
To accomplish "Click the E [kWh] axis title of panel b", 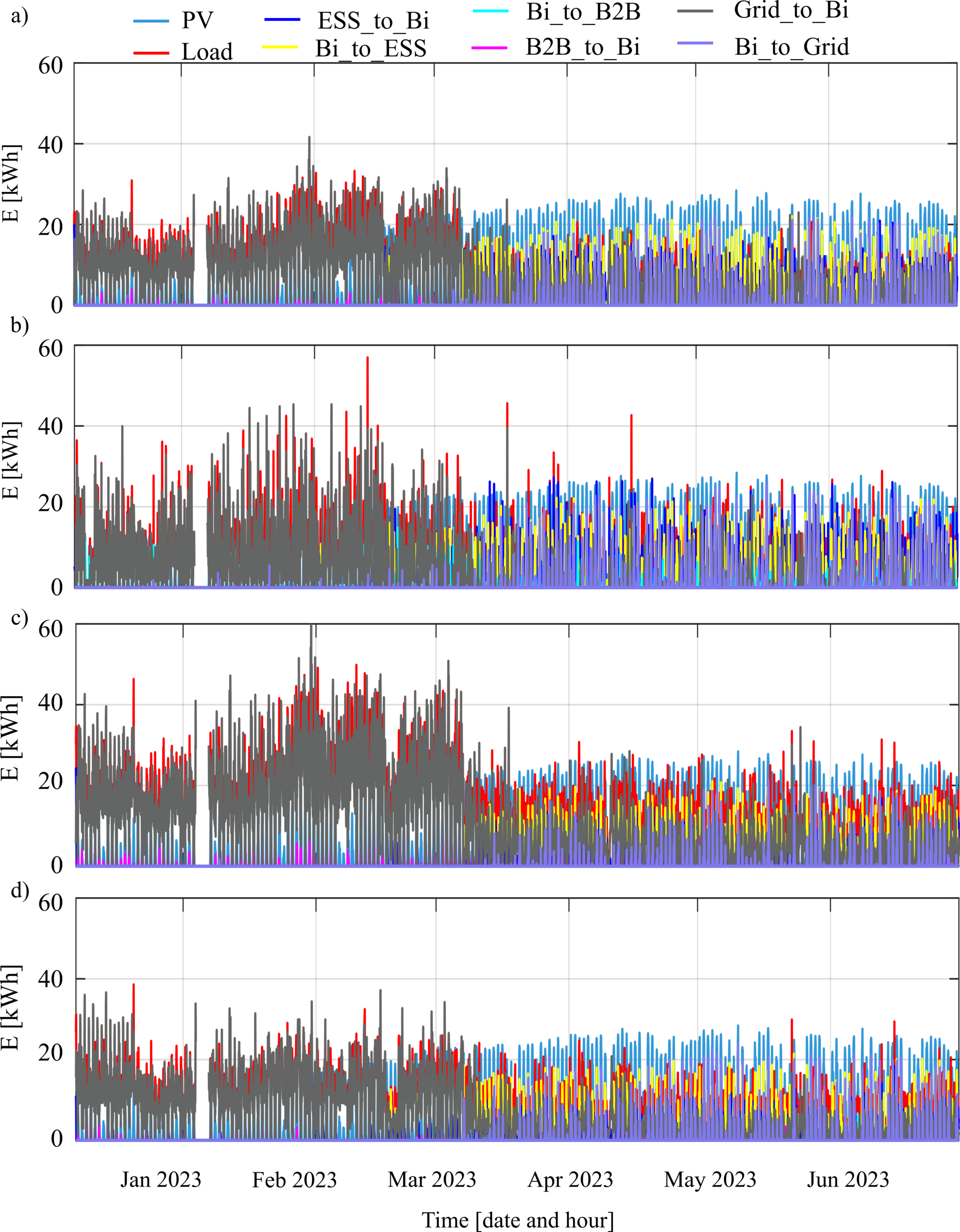I will point(11,460).
